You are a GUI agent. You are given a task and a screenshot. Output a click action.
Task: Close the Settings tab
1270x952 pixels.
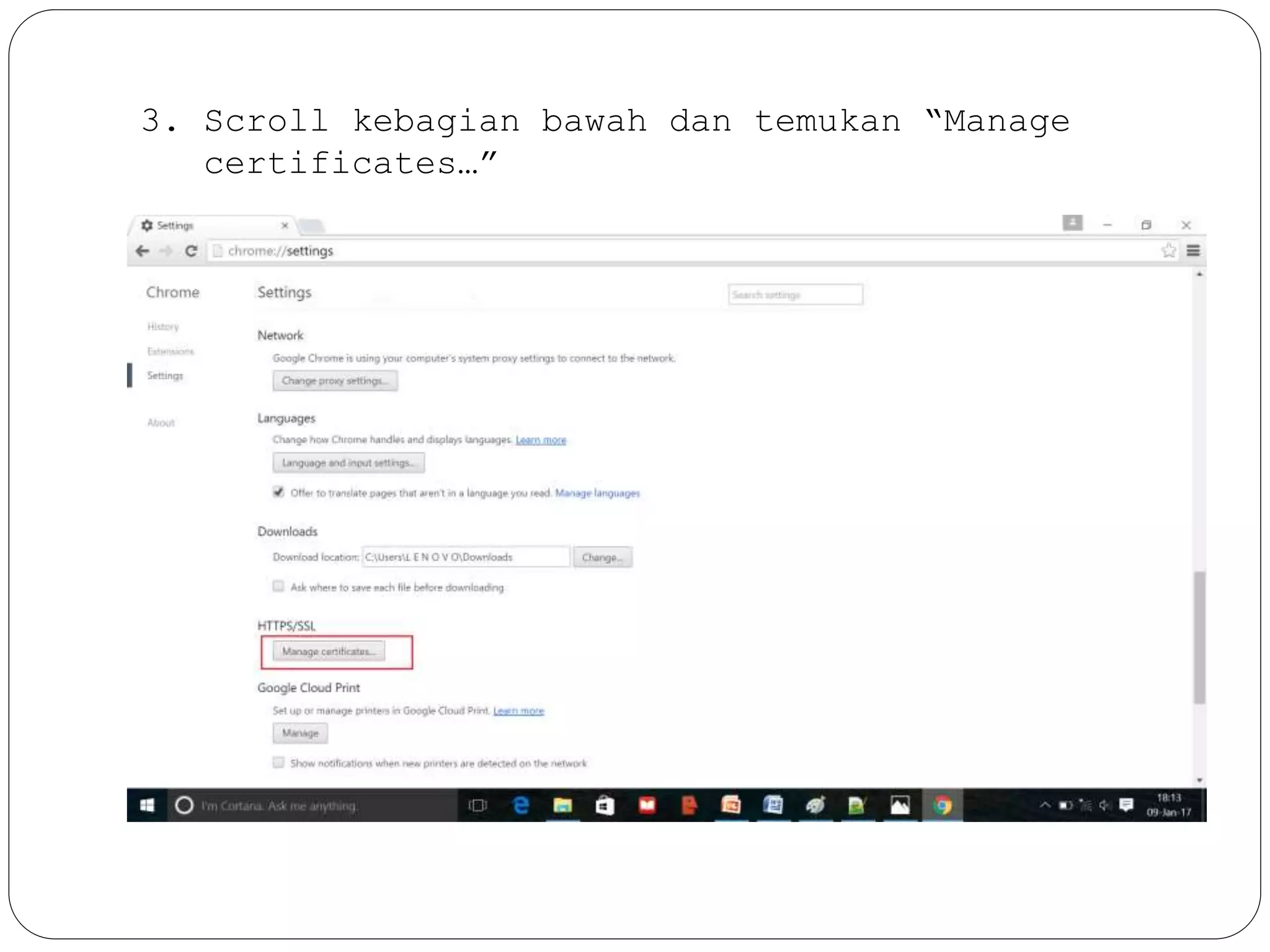click(285, 226)
